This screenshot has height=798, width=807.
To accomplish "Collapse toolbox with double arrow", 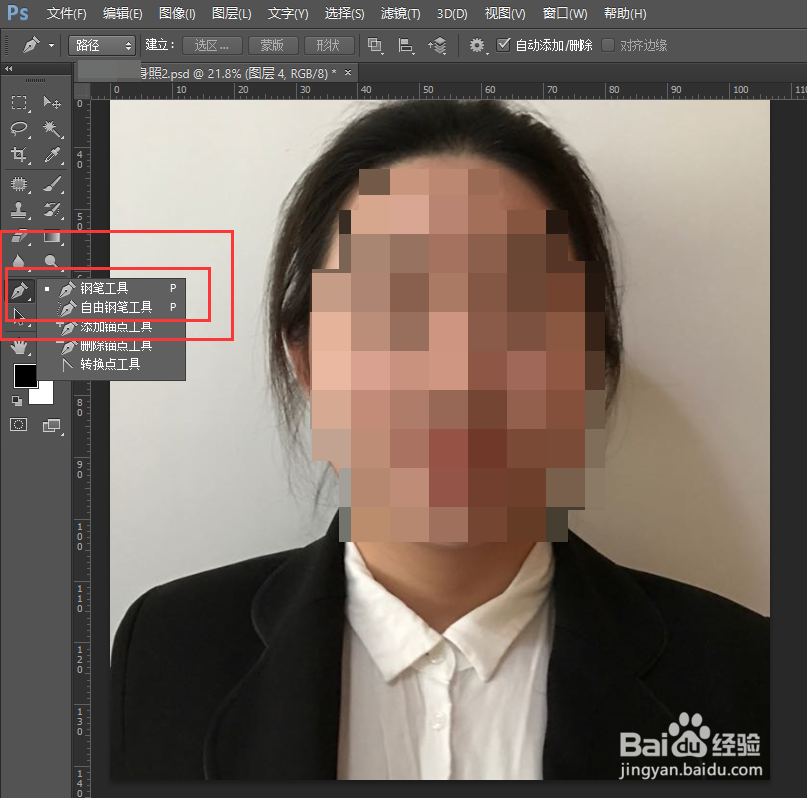I will [8, 68].
